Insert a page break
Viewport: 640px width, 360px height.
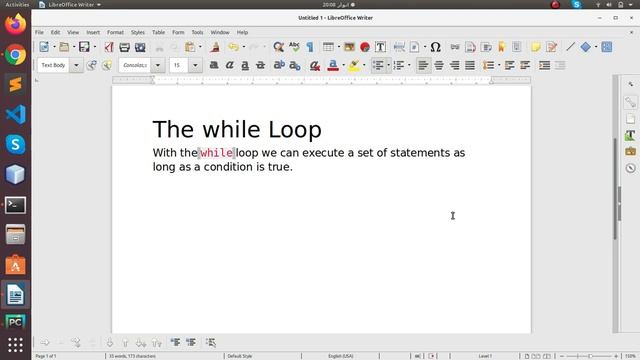coord(399,47)
